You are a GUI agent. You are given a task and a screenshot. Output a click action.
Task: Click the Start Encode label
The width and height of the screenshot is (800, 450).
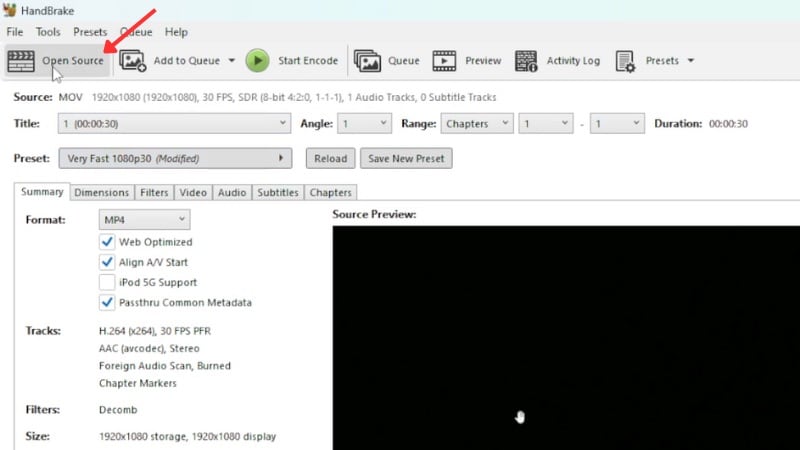[x=308, y=61]
